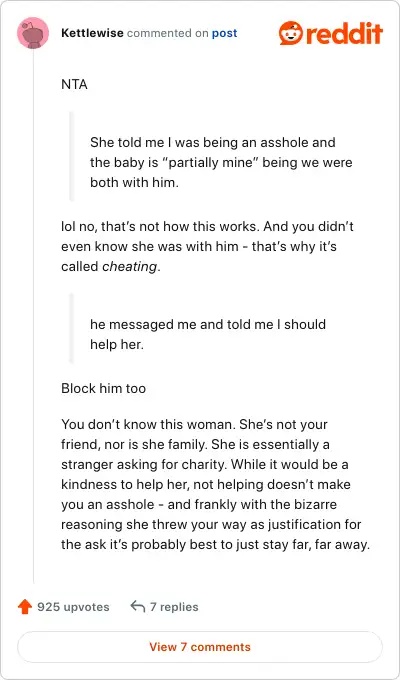
Task: Click the "commented on" header text
Action: coord(167,33)
